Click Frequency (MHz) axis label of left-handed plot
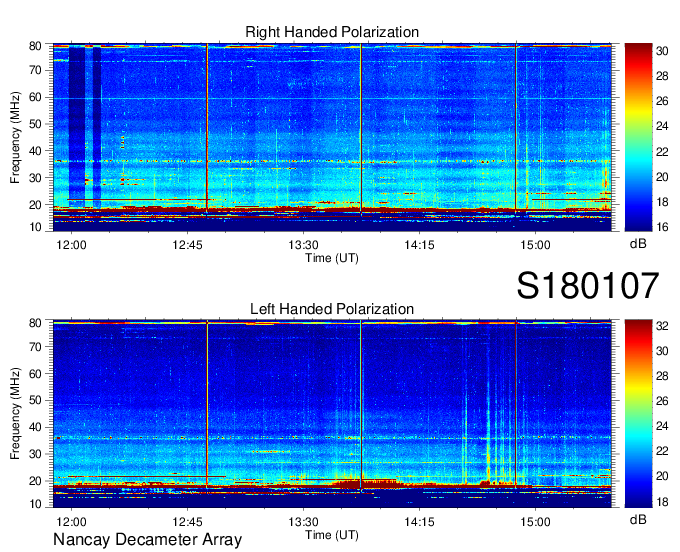680x552 pixels. coord(15,414)
